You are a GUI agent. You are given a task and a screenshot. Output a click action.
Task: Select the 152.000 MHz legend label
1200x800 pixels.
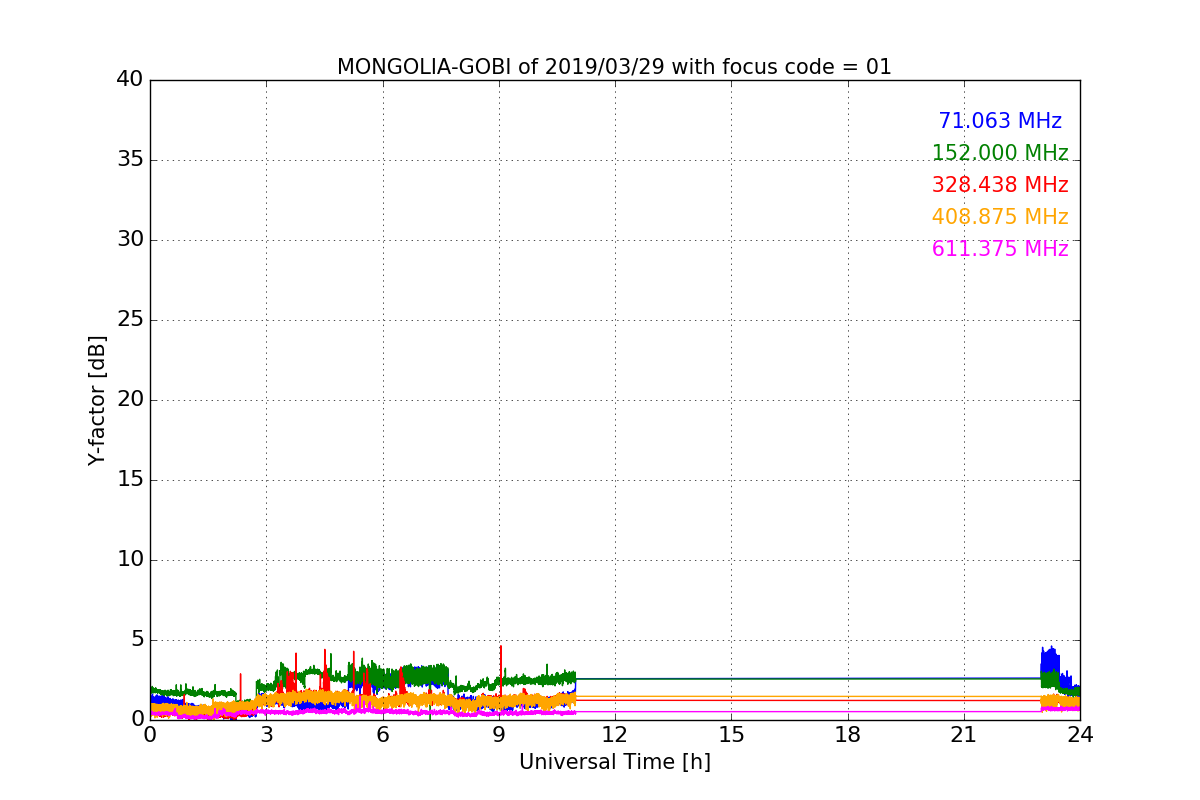1000,153
